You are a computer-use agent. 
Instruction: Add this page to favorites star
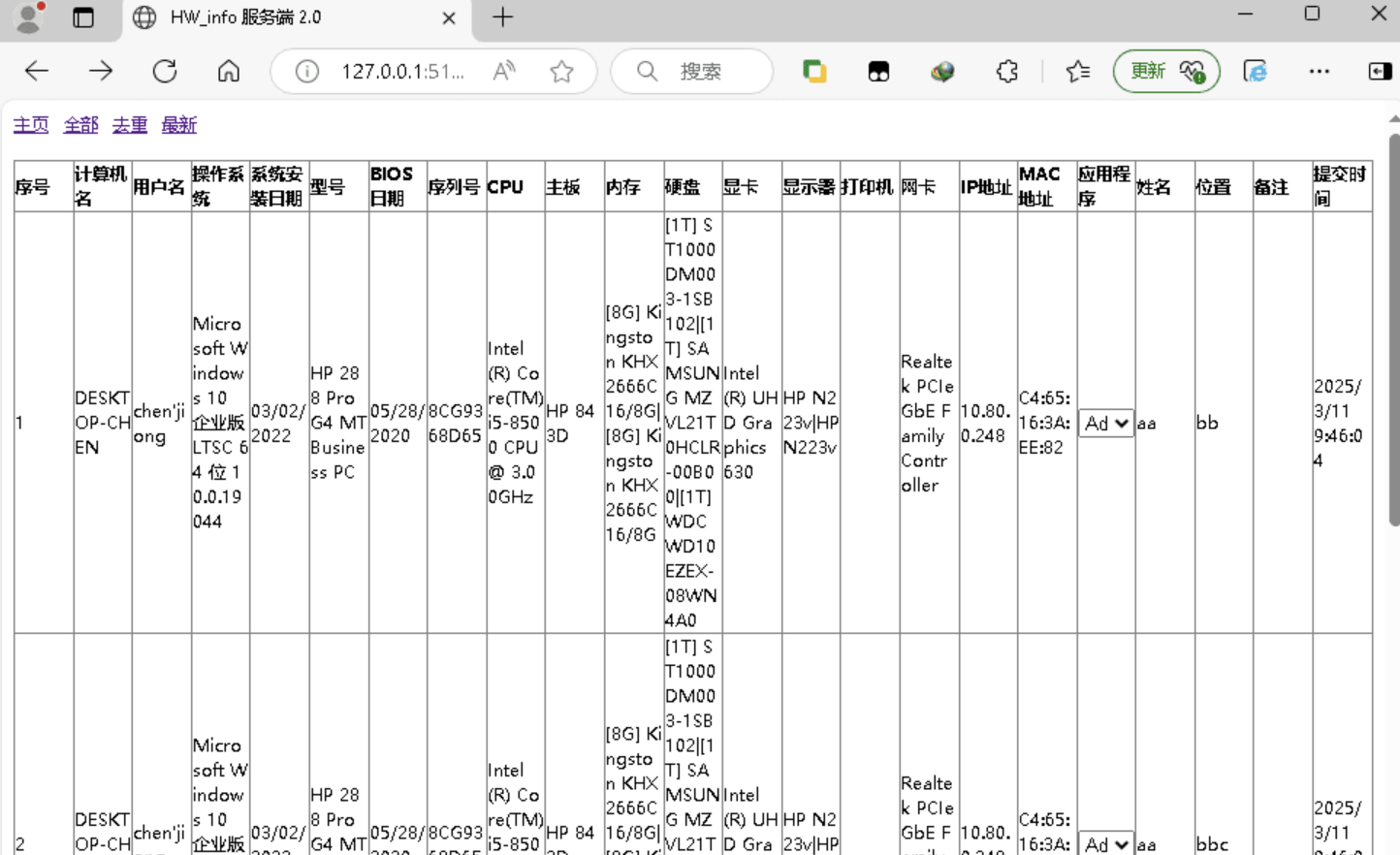click(x=561, y=72)
